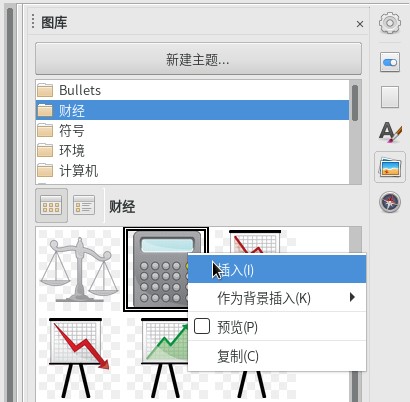Screen dimensions: 410x402
Task: Select the Bullets theme folder
Action: click(x=192, y=90)
